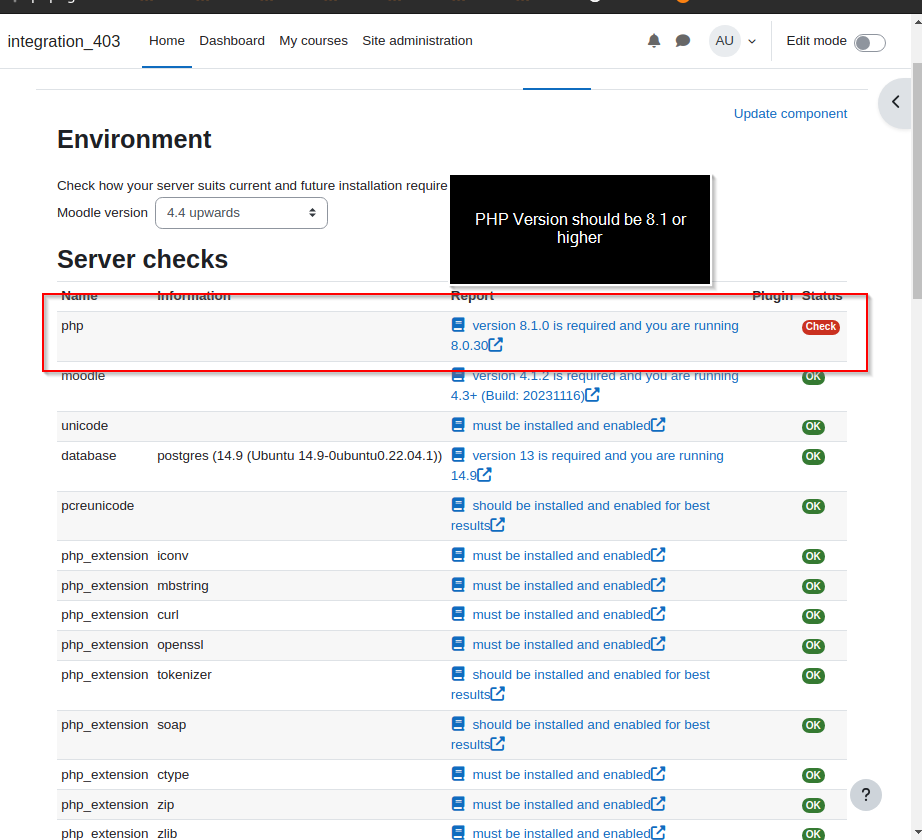Click external link icon after 14.9
Screen dimensions: 922x840
coord(484,474)
